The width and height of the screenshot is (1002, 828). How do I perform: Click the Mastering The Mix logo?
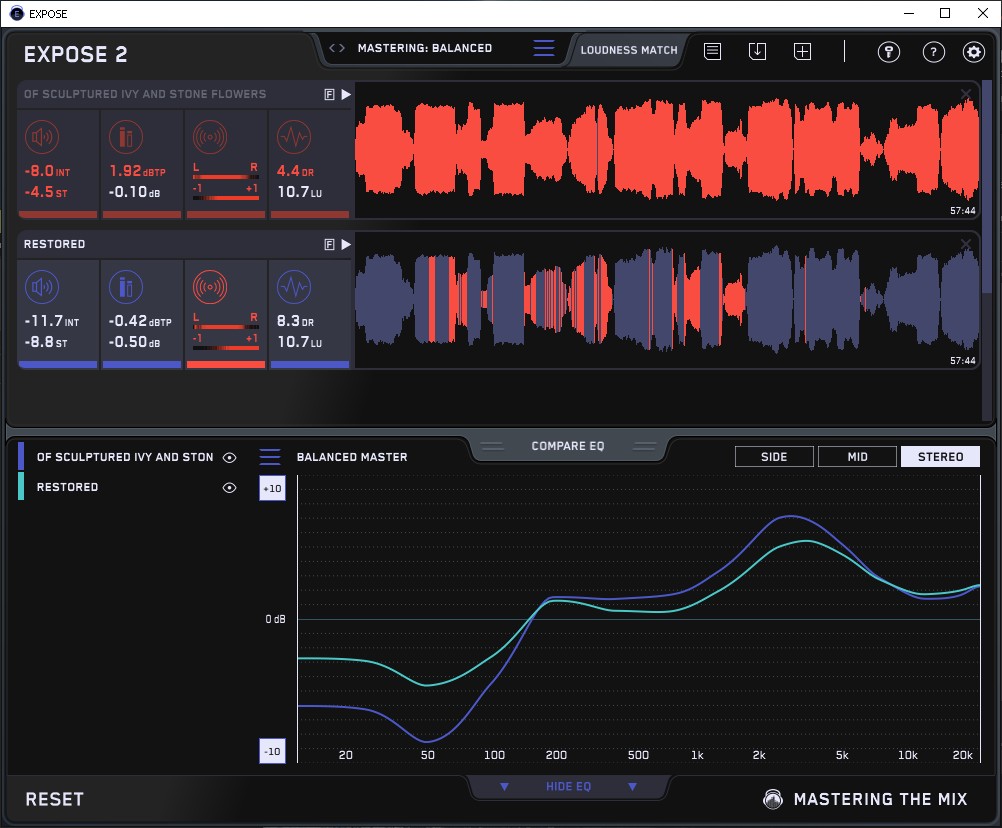tap(865, 799)
